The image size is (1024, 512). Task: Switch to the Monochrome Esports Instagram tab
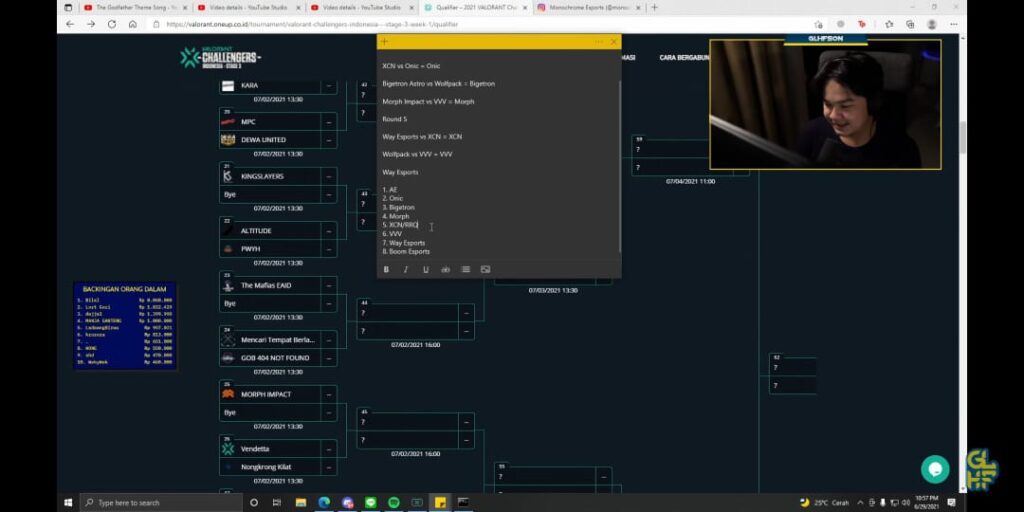(590, 7)
